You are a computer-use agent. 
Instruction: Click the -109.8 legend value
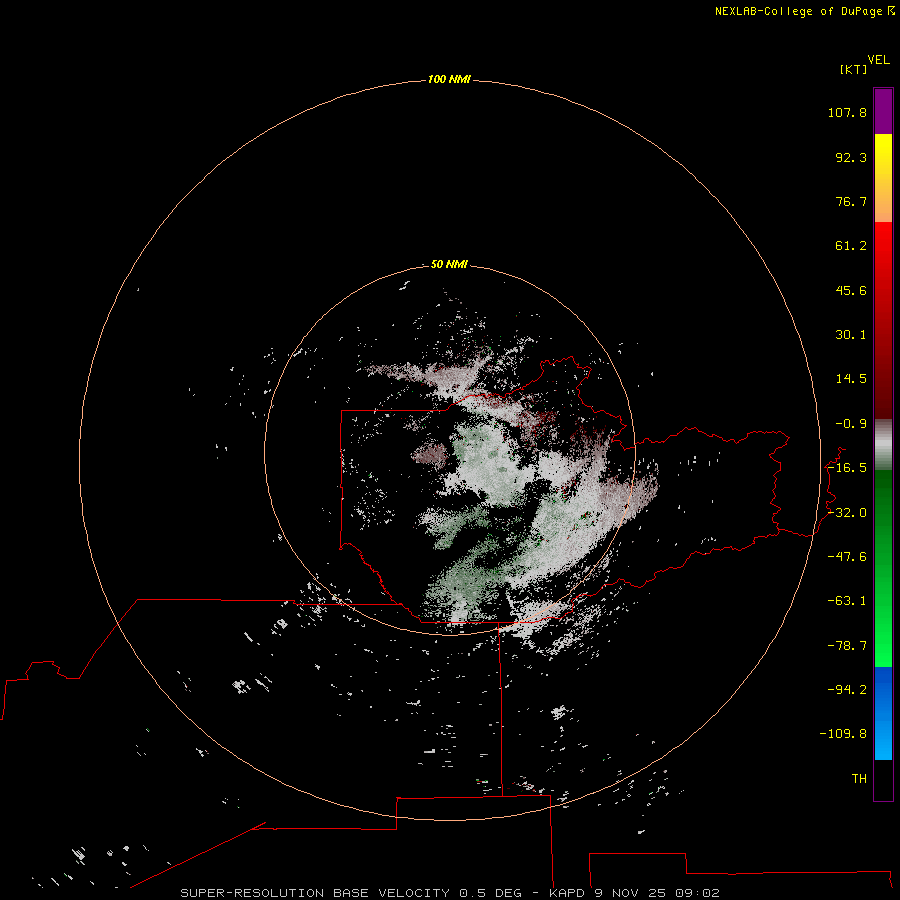pyautogui.click(x=844, y=734)
